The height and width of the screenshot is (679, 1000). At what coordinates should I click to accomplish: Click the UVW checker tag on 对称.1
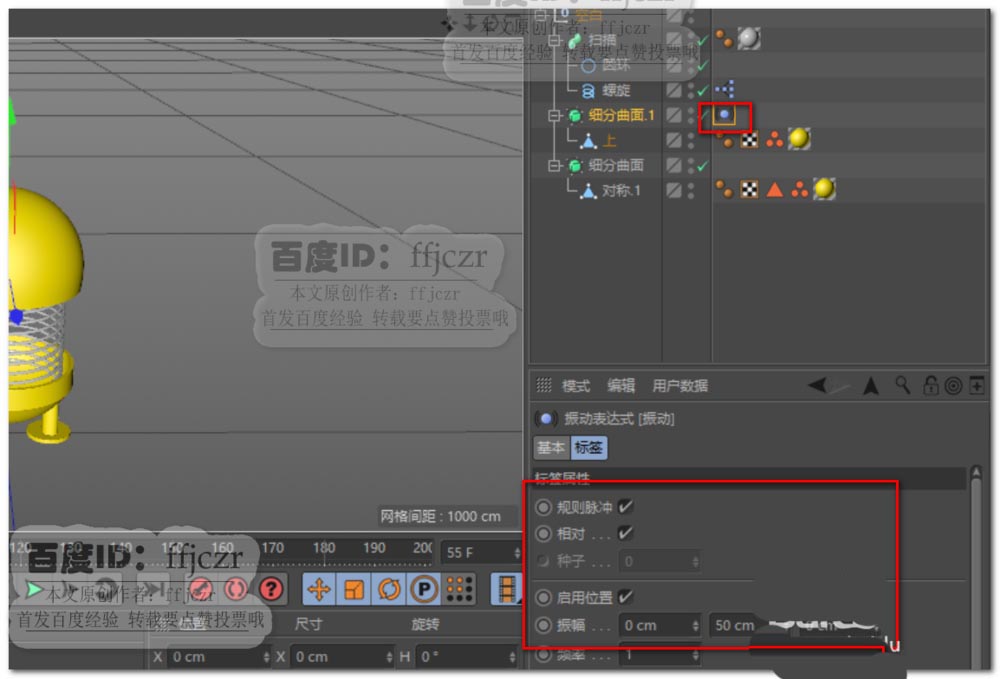749,189
